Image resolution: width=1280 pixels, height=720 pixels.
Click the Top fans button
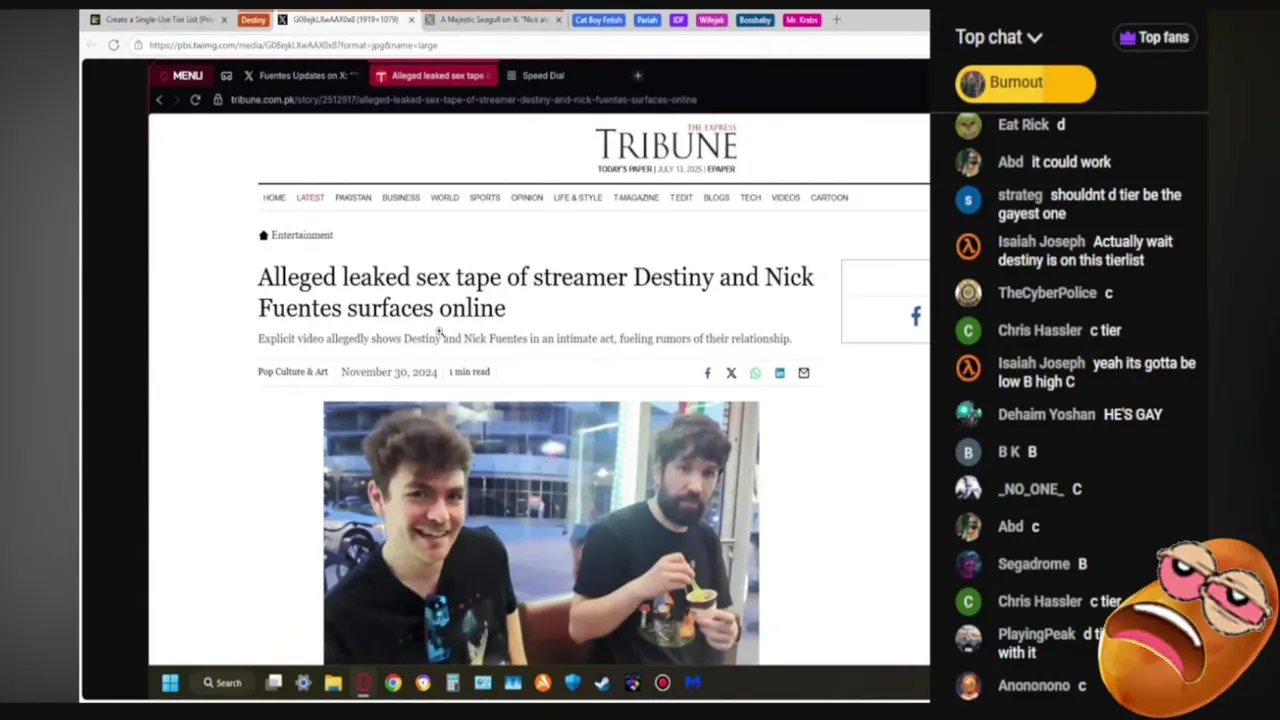click(1154, 37)
